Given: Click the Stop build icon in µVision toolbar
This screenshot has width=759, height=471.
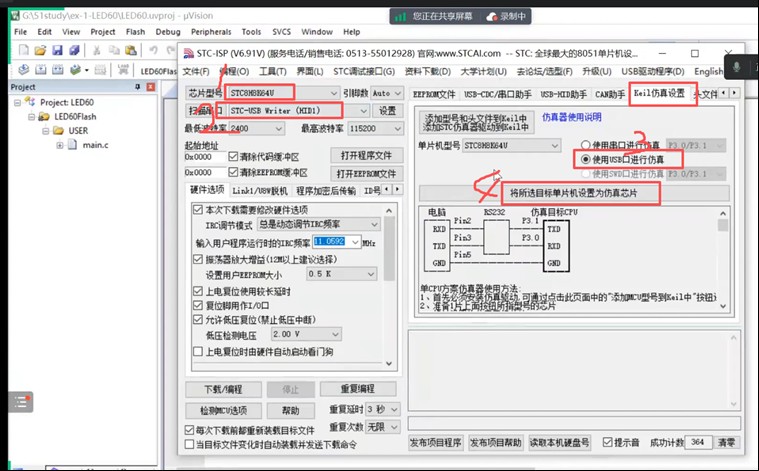Looking at the screenshot, I should tap(100, 70).
